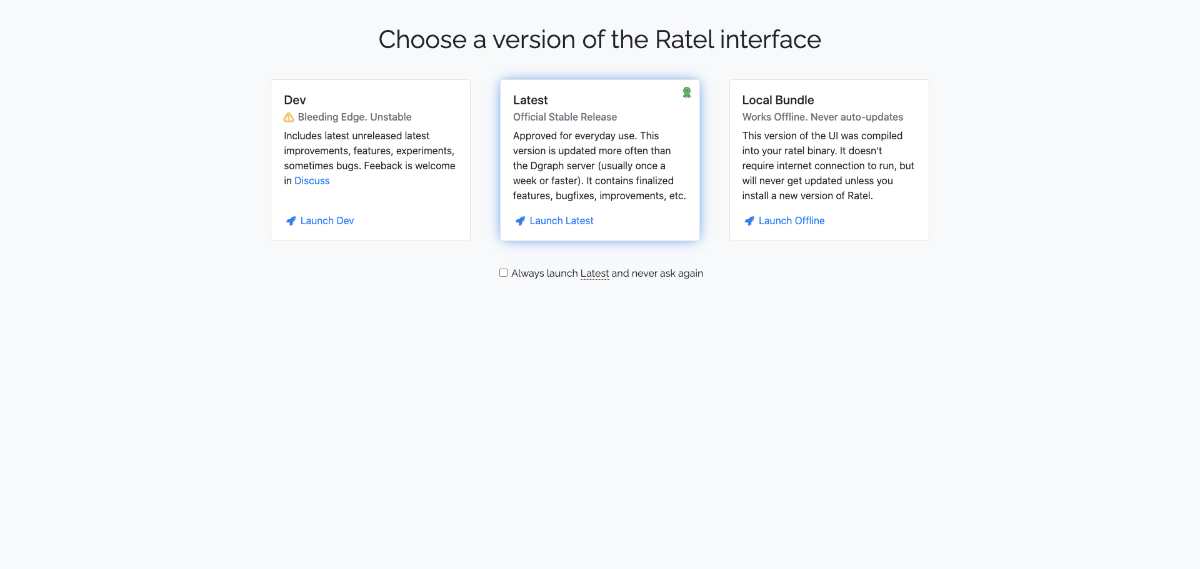Select the Dev card heading

295,100
